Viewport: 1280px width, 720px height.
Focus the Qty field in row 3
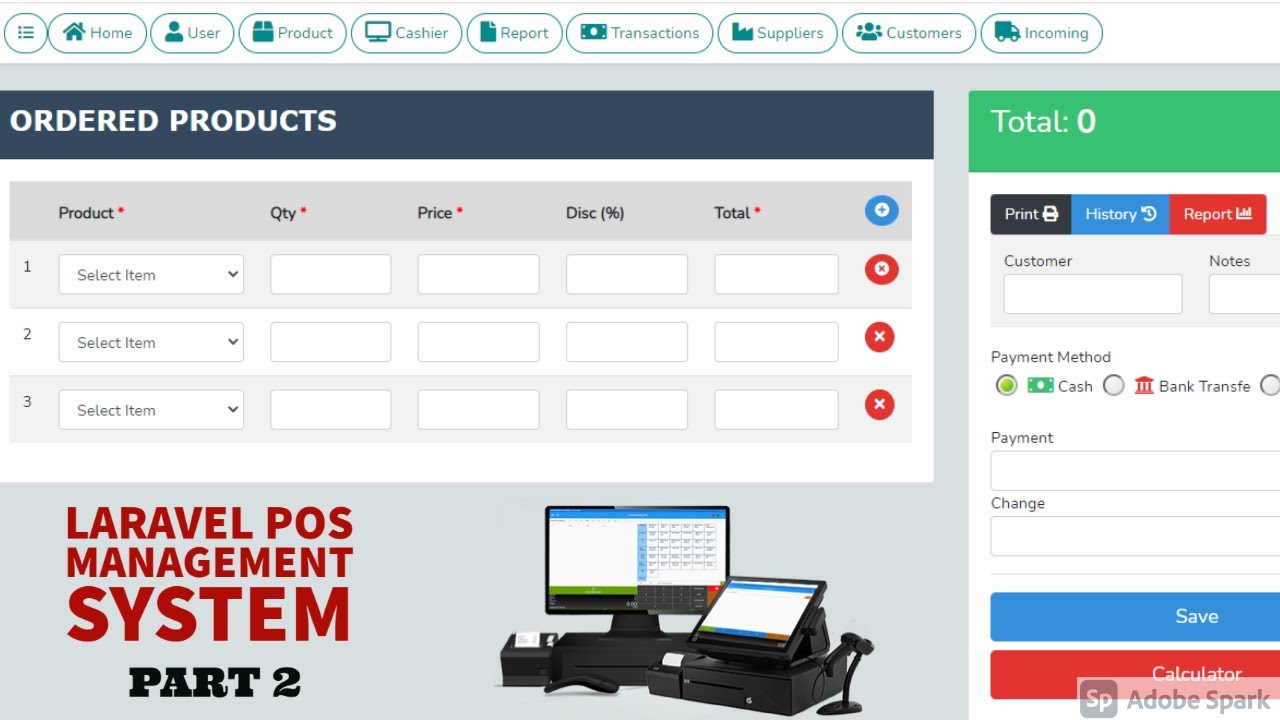pyautogui.click(x=330, y=410)
